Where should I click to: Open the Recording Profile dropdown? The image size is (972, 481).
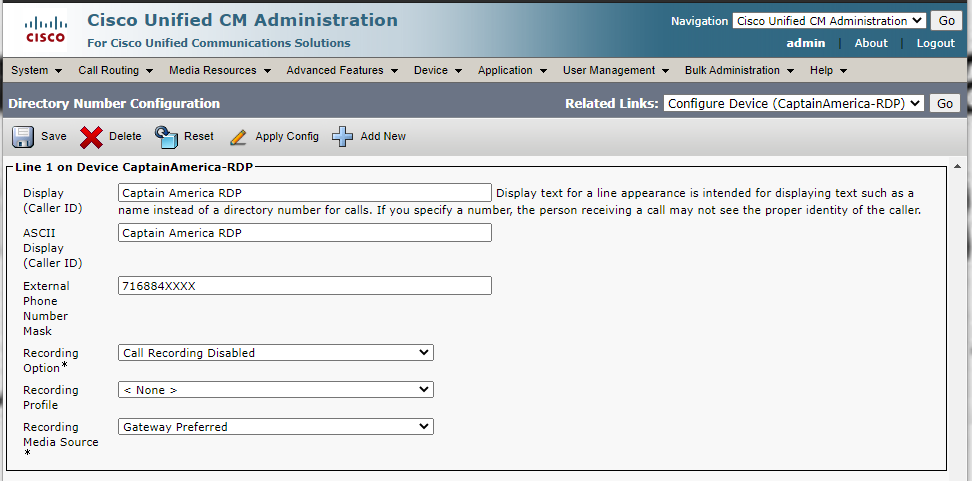click(276, 390)
